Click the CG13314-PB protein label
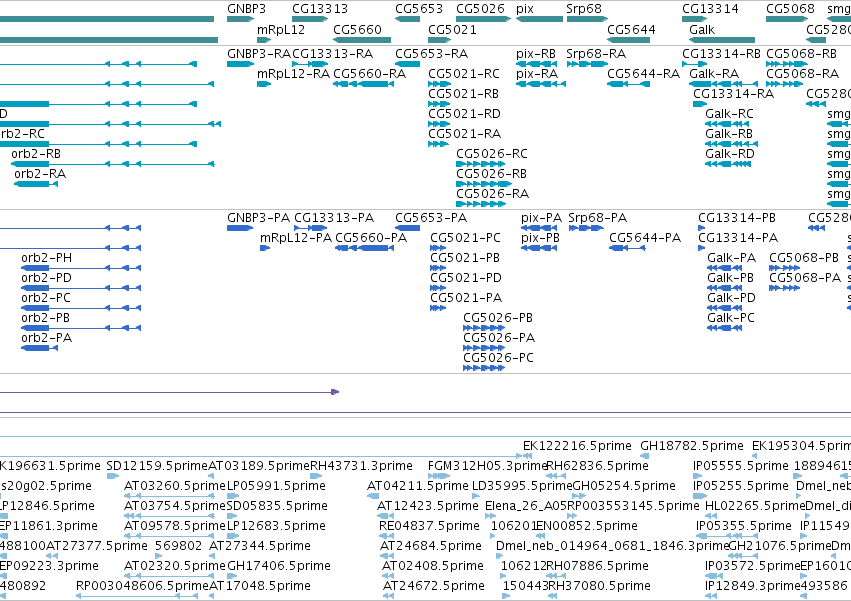 [x=737, y=218]
